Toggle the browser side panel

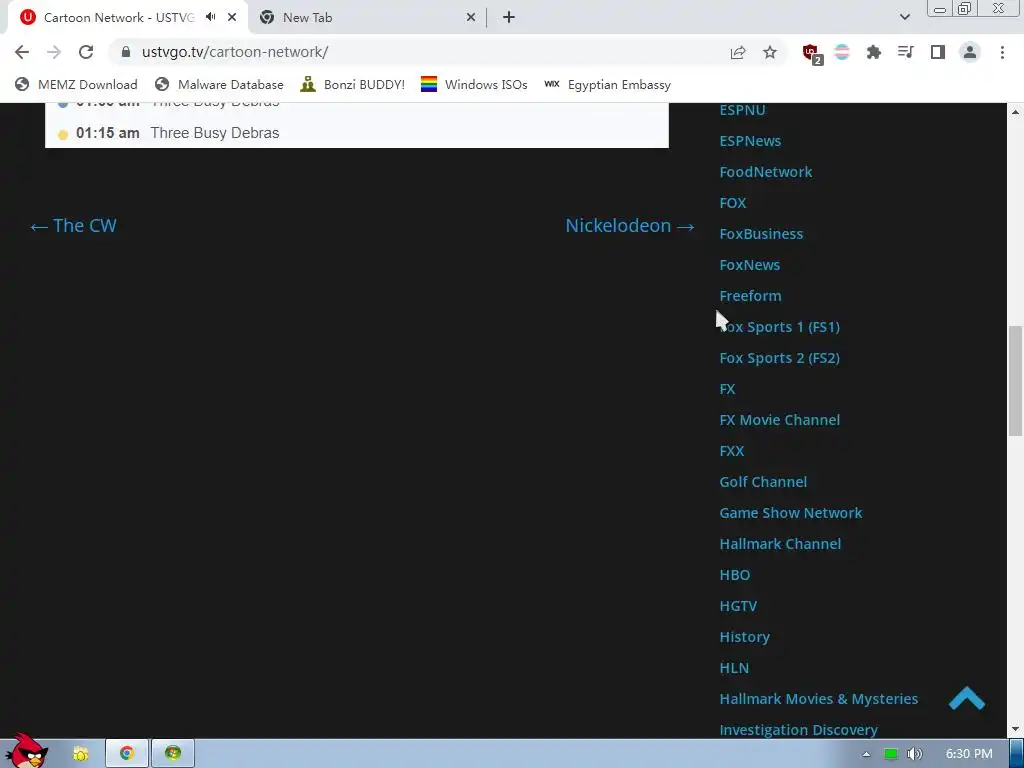[938, 52]
